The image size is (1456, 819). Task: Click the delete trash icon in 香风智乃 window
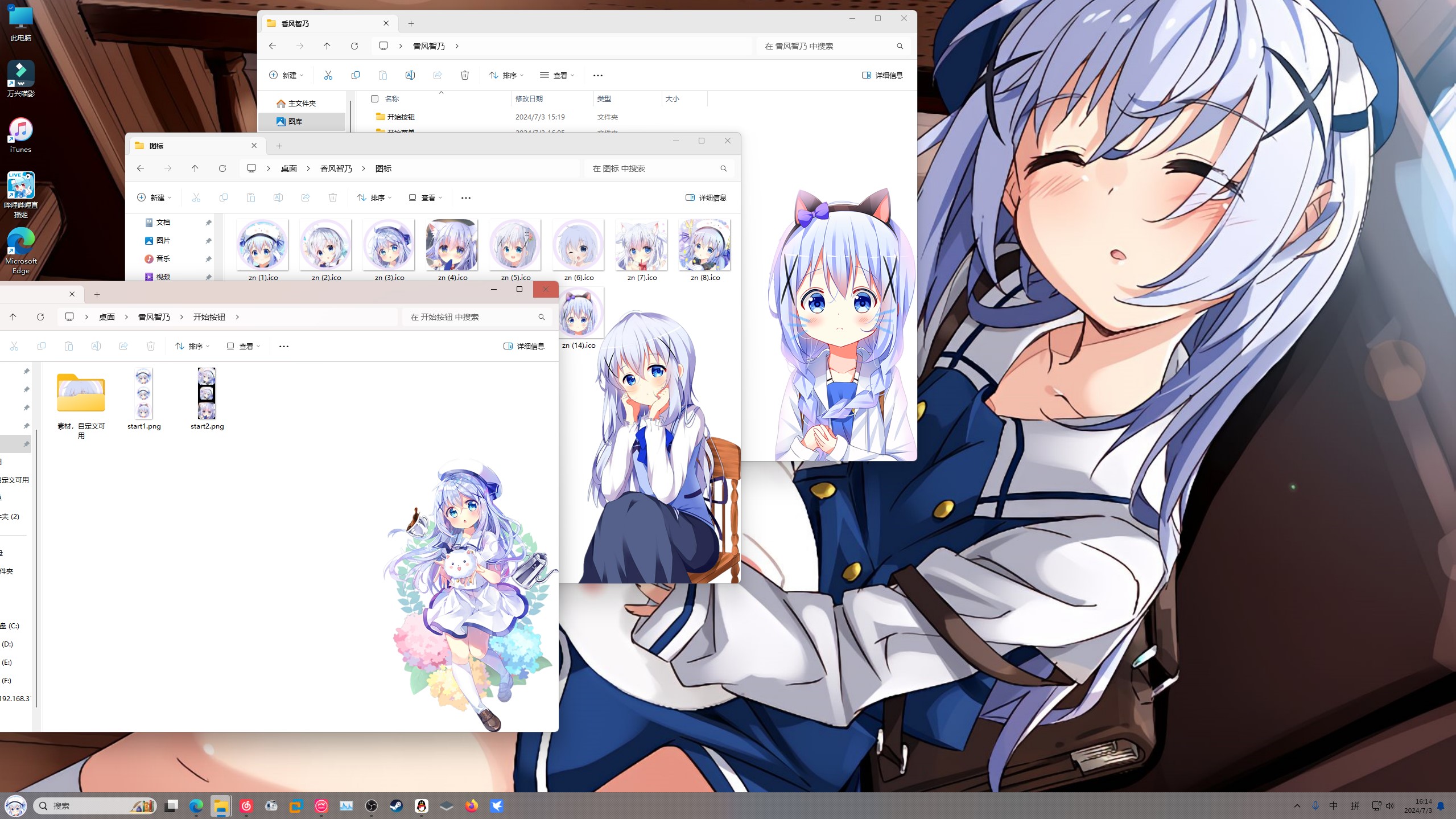point(464,75)
